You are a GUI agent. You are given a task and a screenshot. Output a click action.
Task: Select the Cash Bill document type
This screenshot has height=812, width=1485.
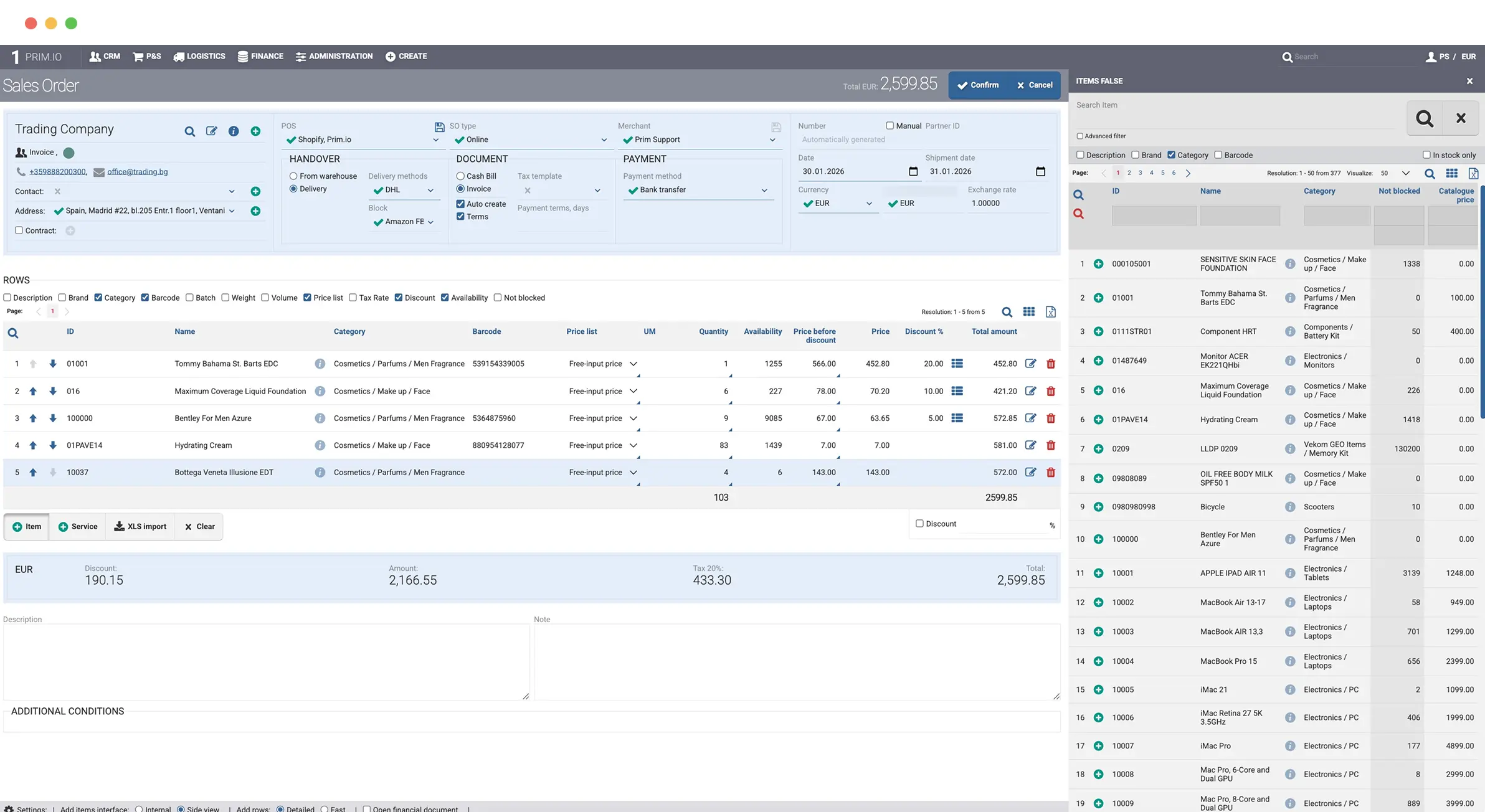tap(460, 176)
